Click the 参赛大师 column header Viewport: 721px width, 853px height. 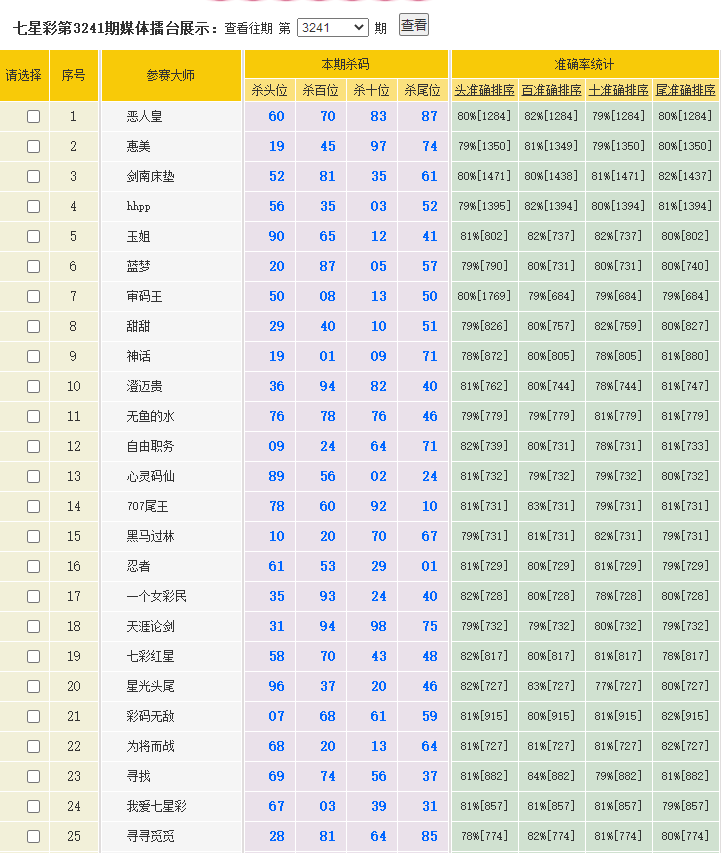click(171, 75)
